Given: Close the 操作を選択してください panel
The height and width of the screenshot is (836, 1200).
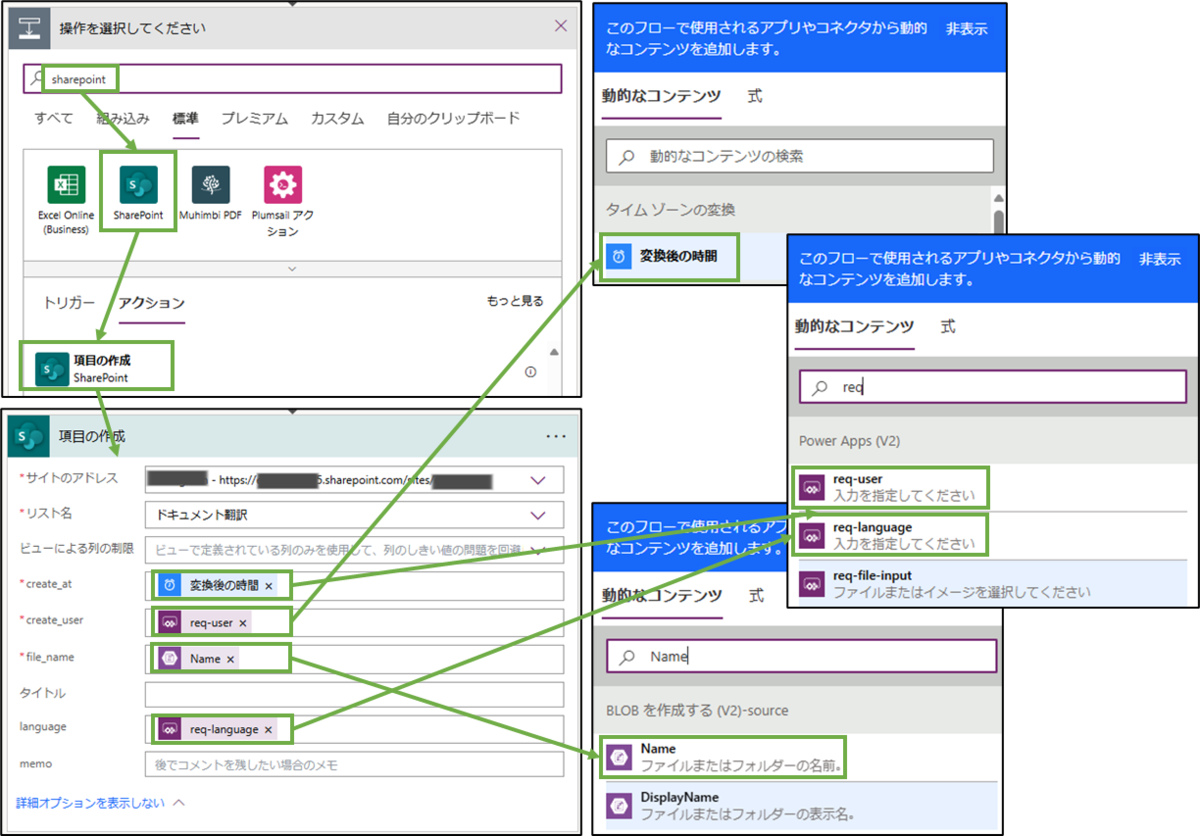Looking at the screenshot, I should 560,27.
